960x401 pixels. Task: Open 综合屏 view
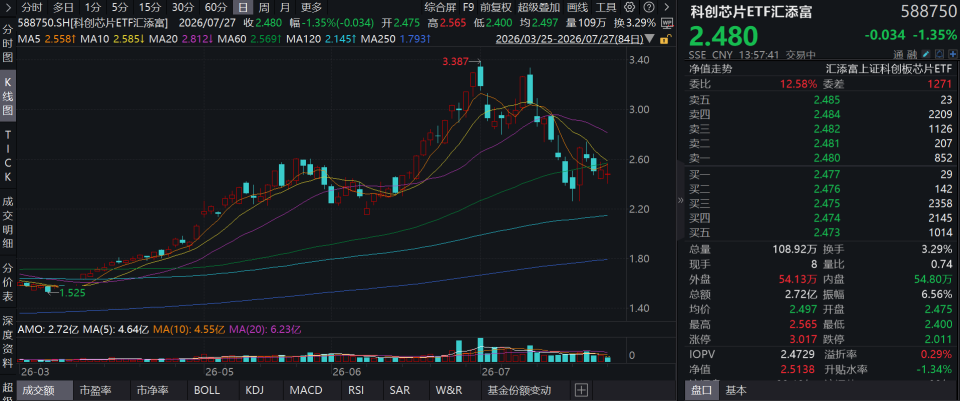(x=441, y=7)
